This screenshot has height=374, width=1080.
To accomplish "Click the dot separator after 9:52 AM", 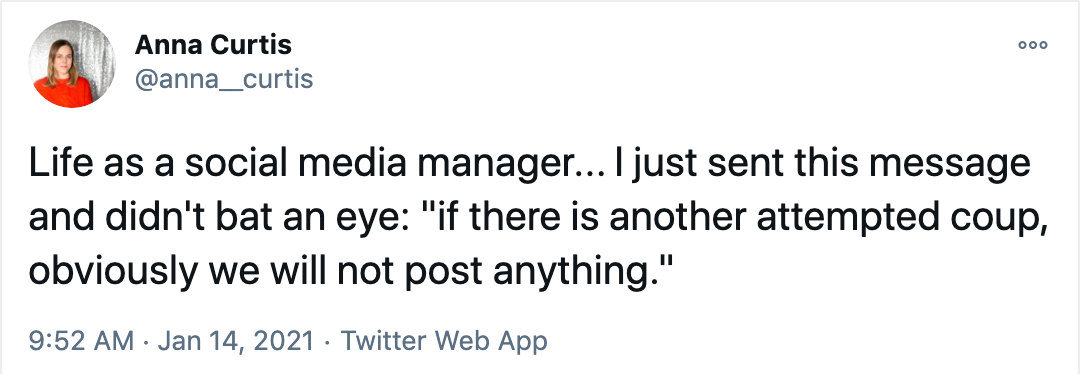I will [147, 341].
